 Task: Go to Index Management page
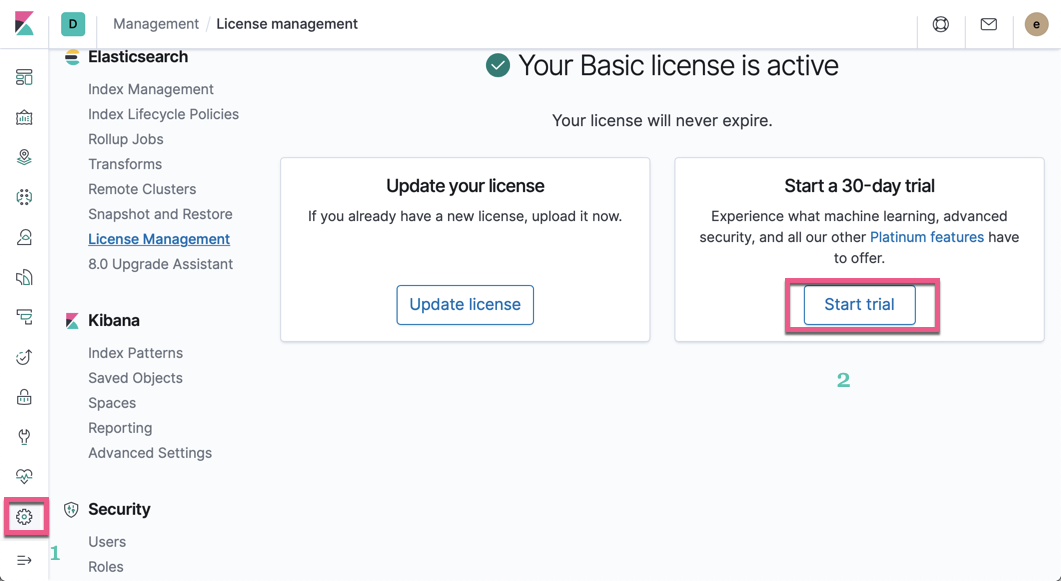(151, 89)
